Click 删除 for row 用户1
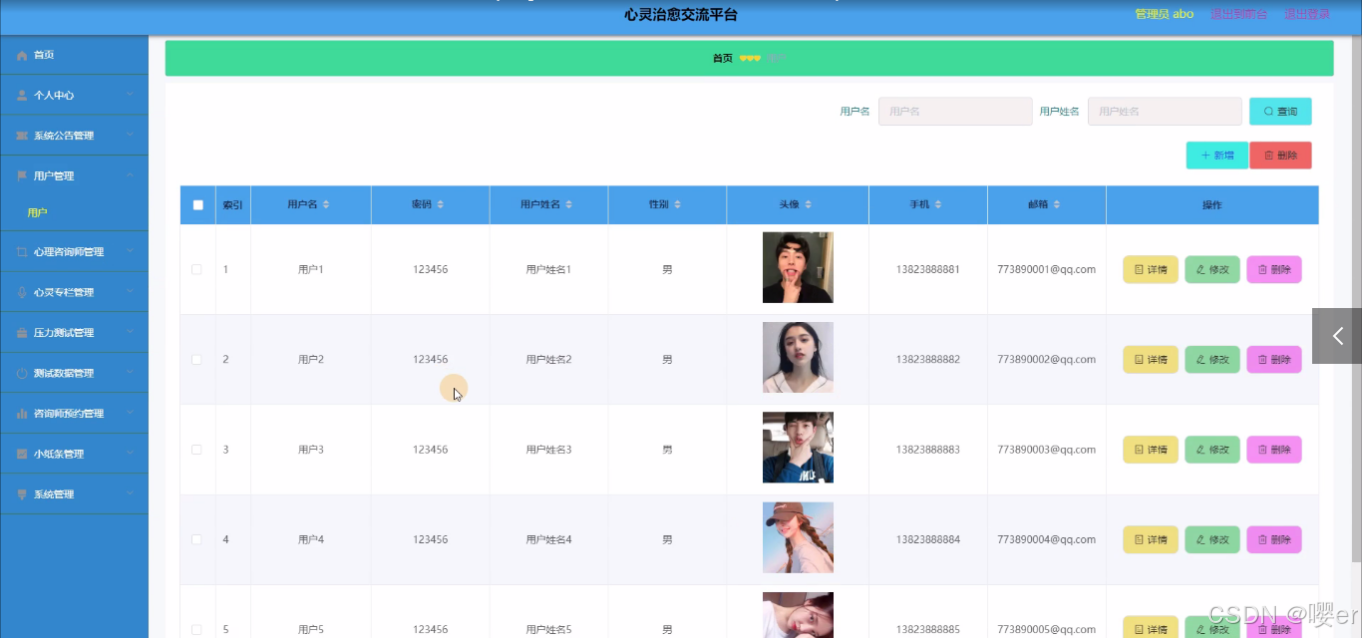The width and height of the screenshot is (1362, 638). (1274, 270)
